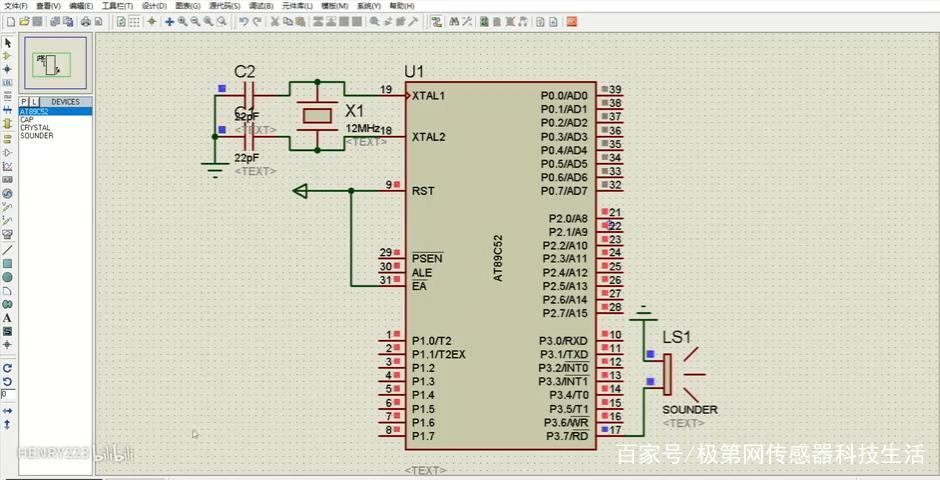Select the Terminals mode tool
The width and height of the screenshot is (940, 480).
click(8, 139)
